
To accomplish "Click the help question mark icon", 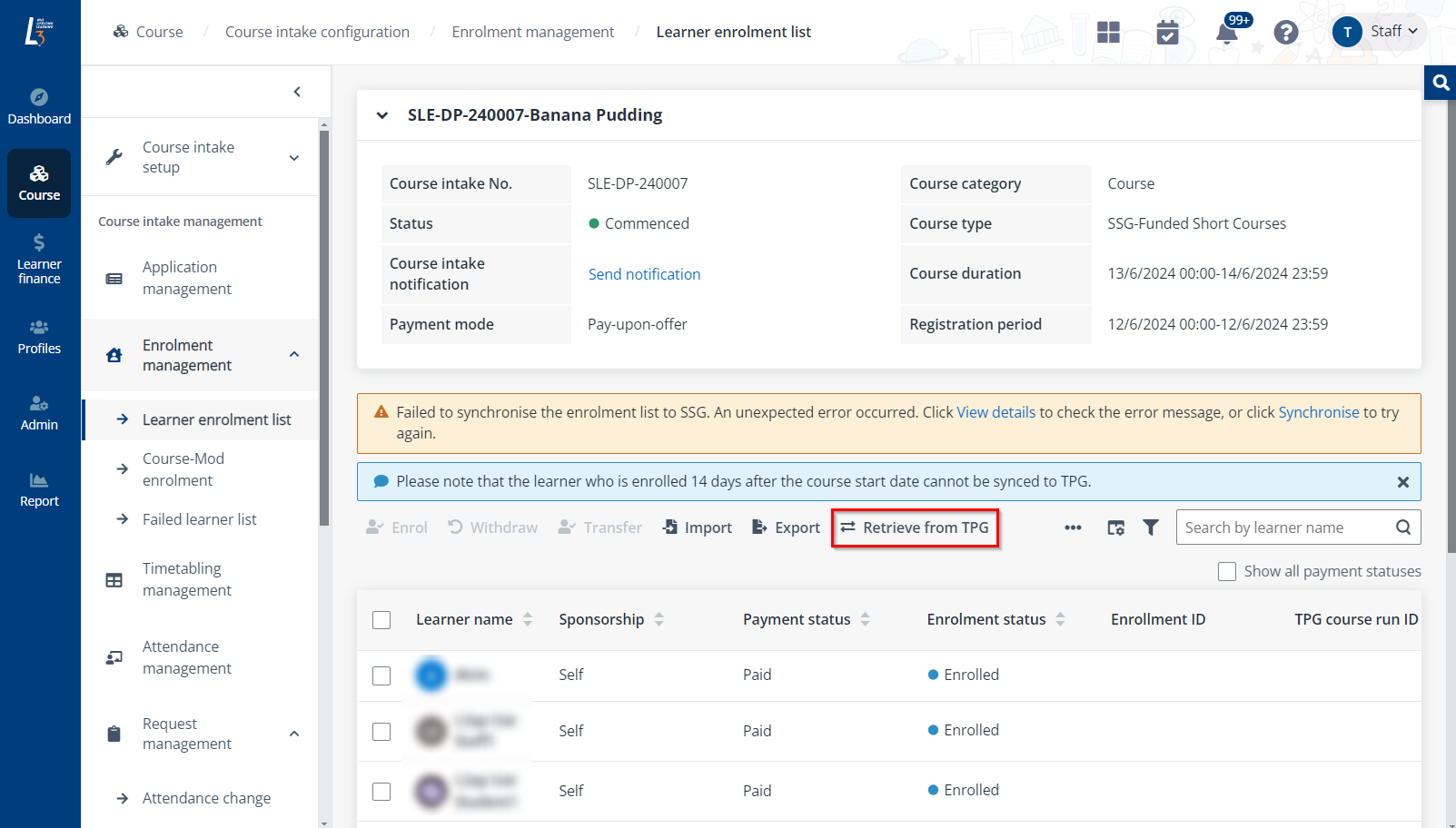I will coord(1285,33).
